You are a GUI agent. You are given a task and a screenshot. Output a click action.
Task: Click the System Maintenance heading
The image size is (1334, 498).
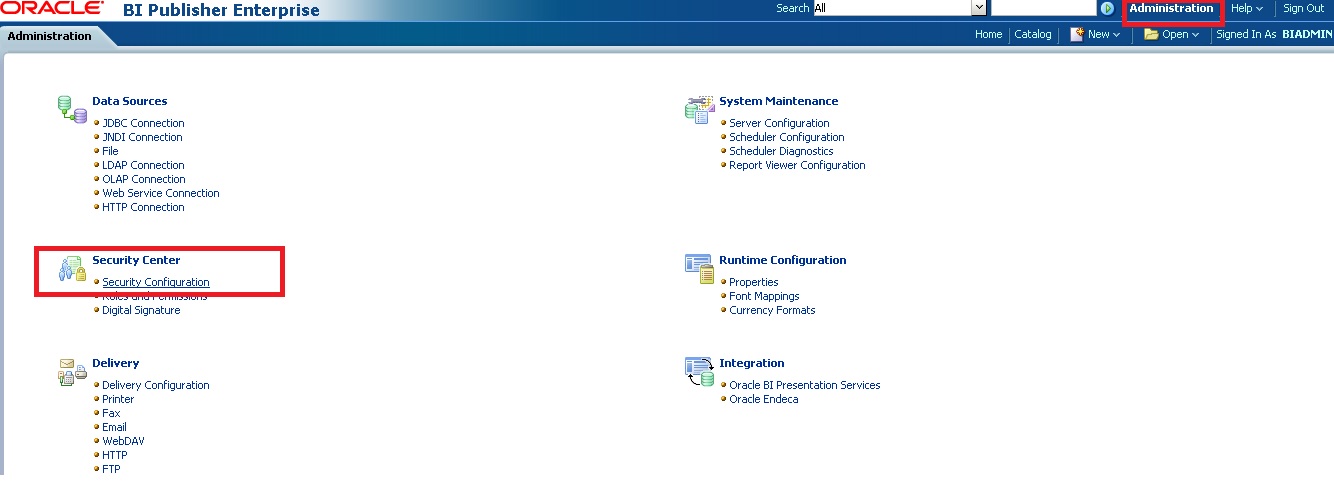779,101
